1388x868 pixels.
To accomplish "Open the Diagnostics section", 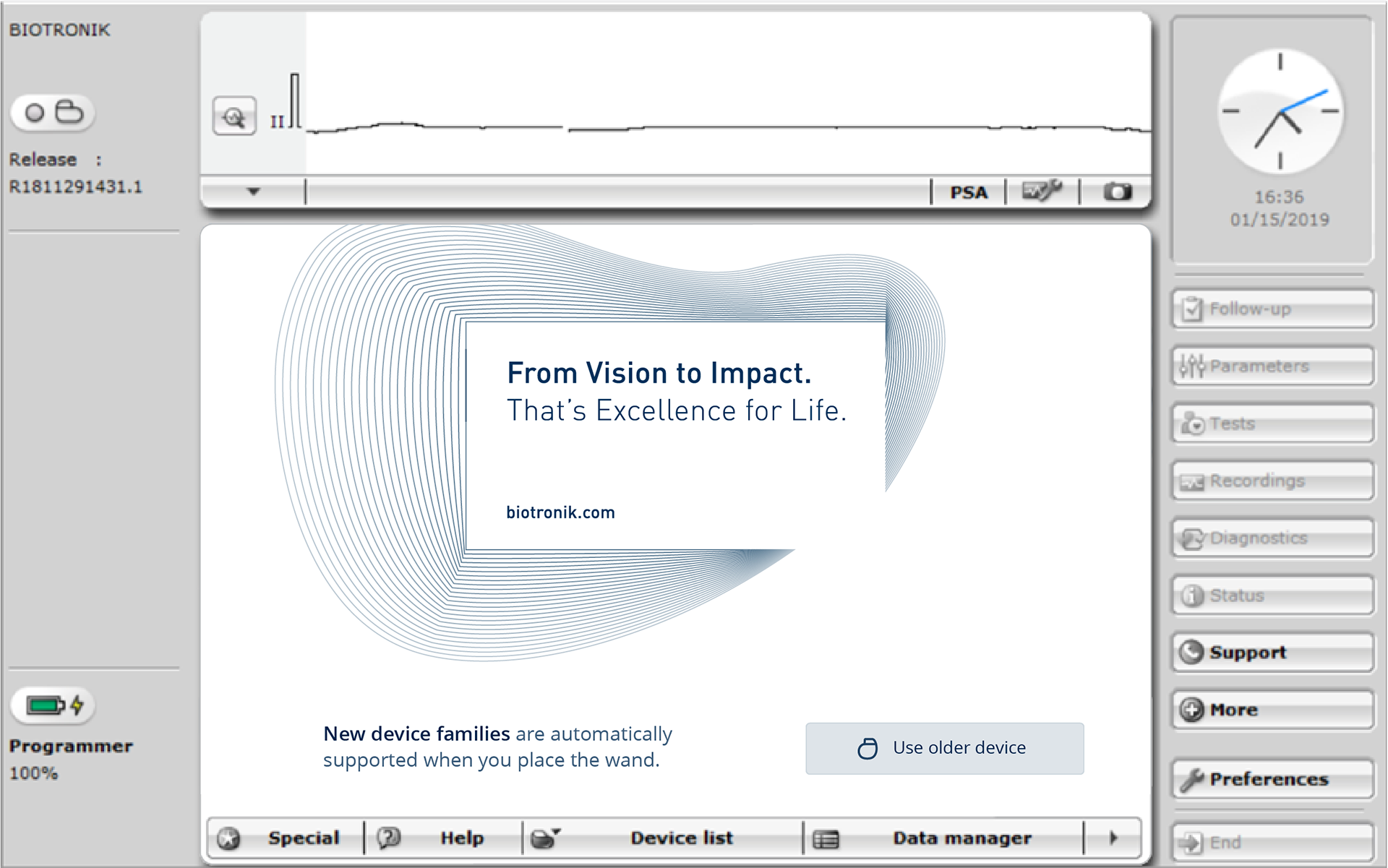I will pyautogui.click(x=1272, y=538).
